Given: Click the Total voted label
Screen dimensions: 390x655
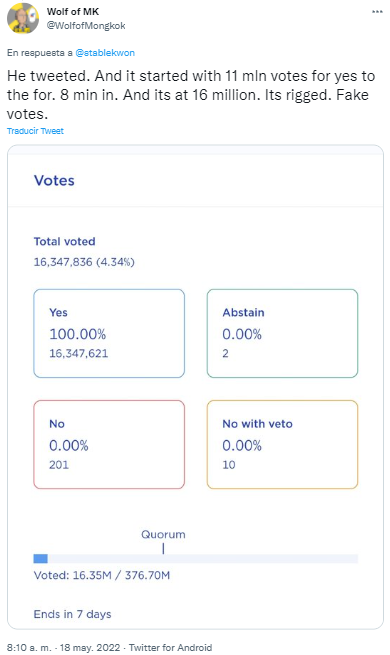Looking at the screenshot, I should (64, 241).
